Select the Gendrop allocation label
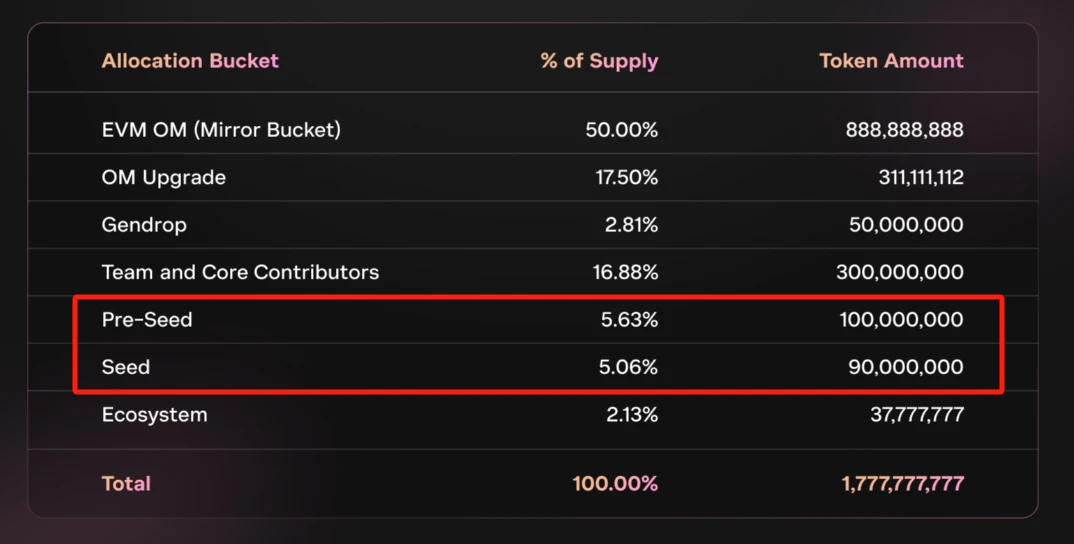The width and height of the screenshot is (1074, 544). pos(144,225)
